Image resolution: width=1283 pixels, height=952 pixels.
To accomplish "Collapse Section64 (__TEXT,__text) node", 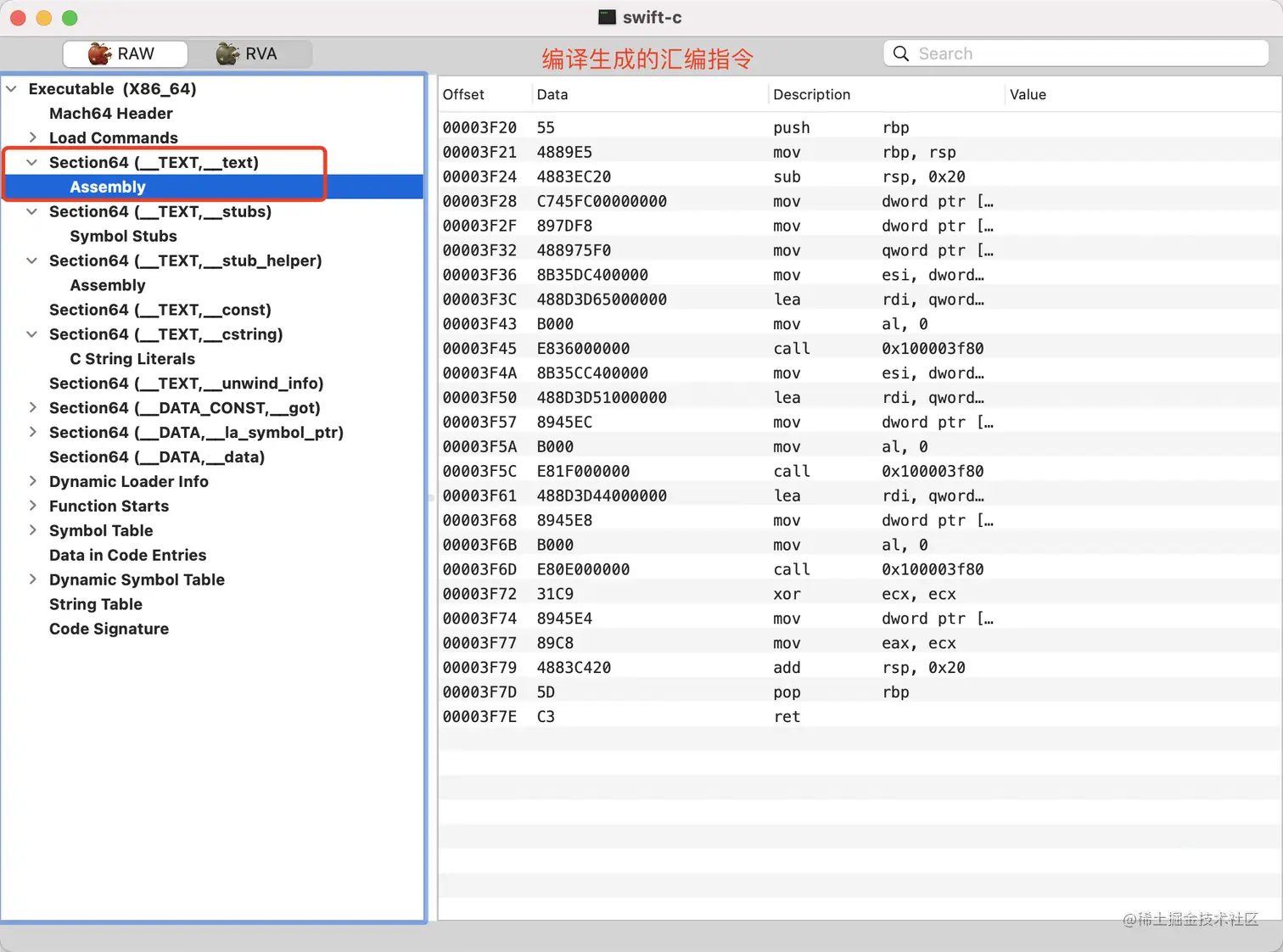I will click(32, 162).
